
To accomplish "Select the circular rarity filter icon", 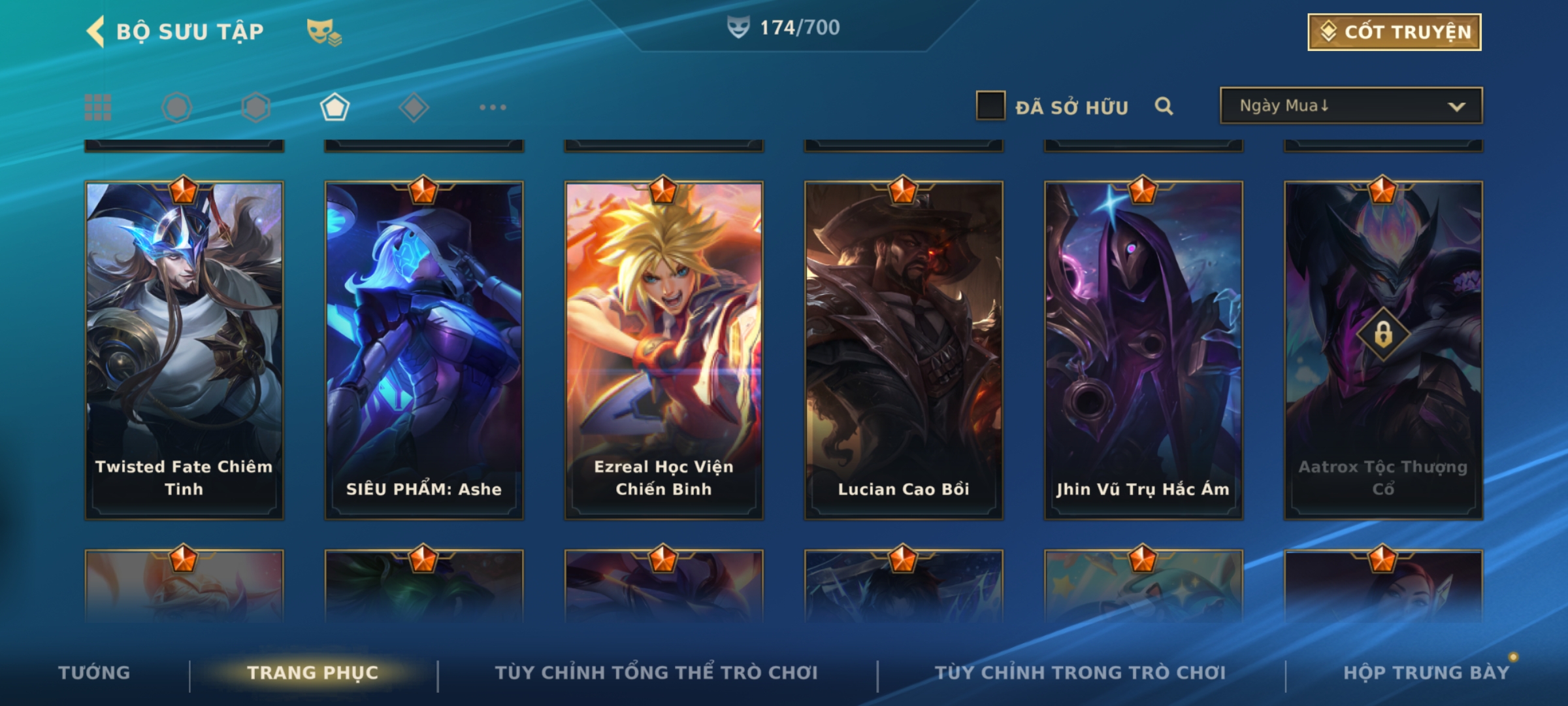I will tap(176, 107).
